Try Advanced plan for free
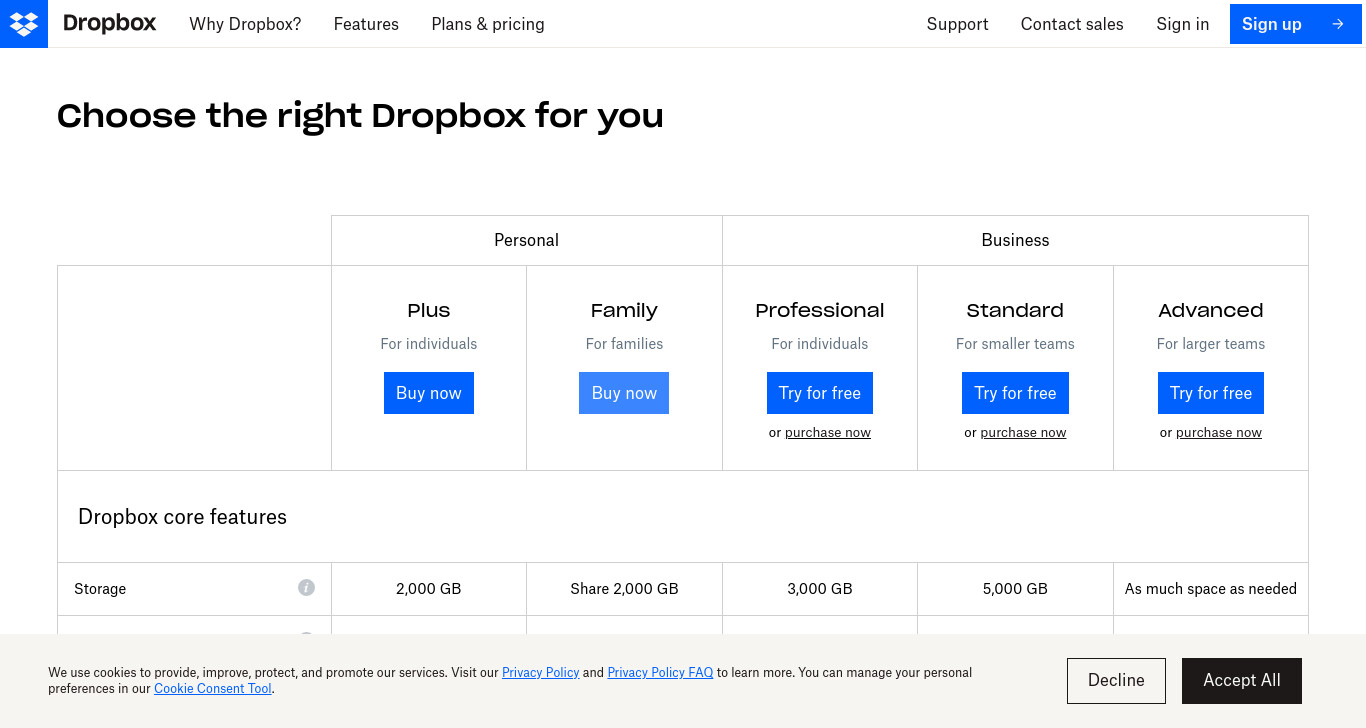Image resolution: width=1366 pixels, height=728 pixels. pos(1211,393)
